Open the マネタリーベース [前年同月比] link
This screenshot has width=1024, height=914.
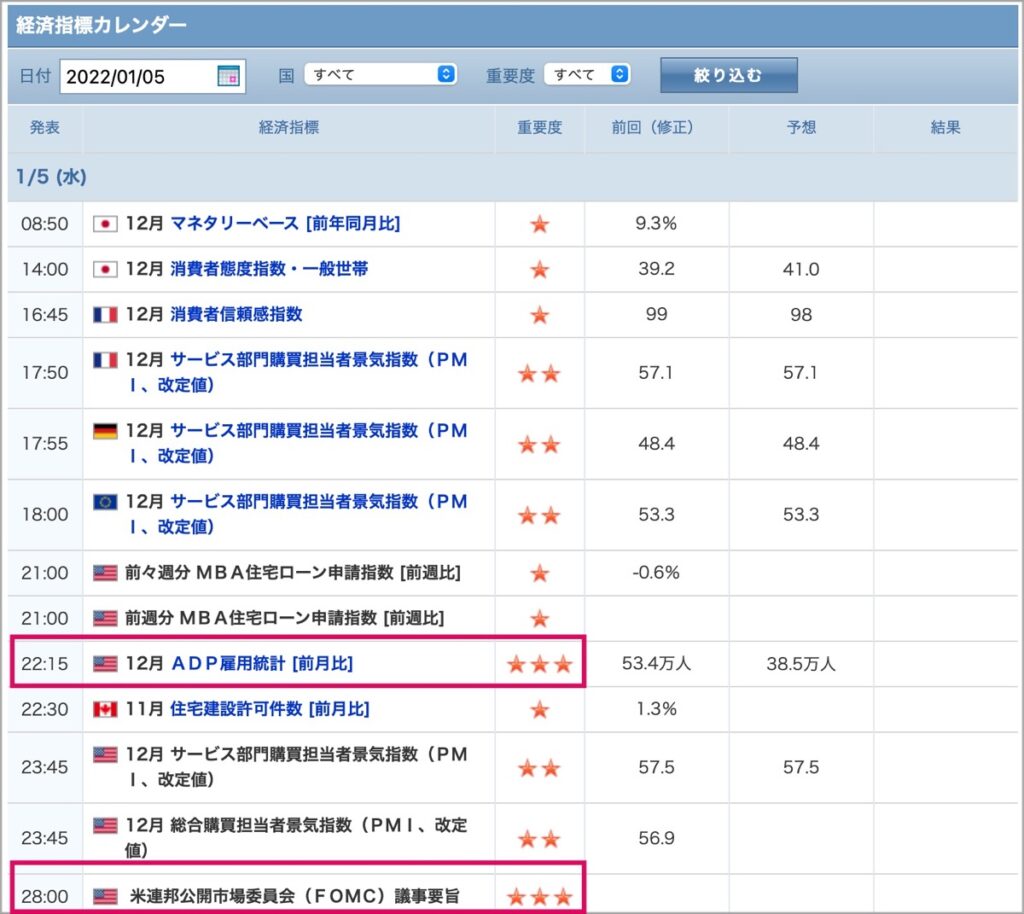click(285, 224)
